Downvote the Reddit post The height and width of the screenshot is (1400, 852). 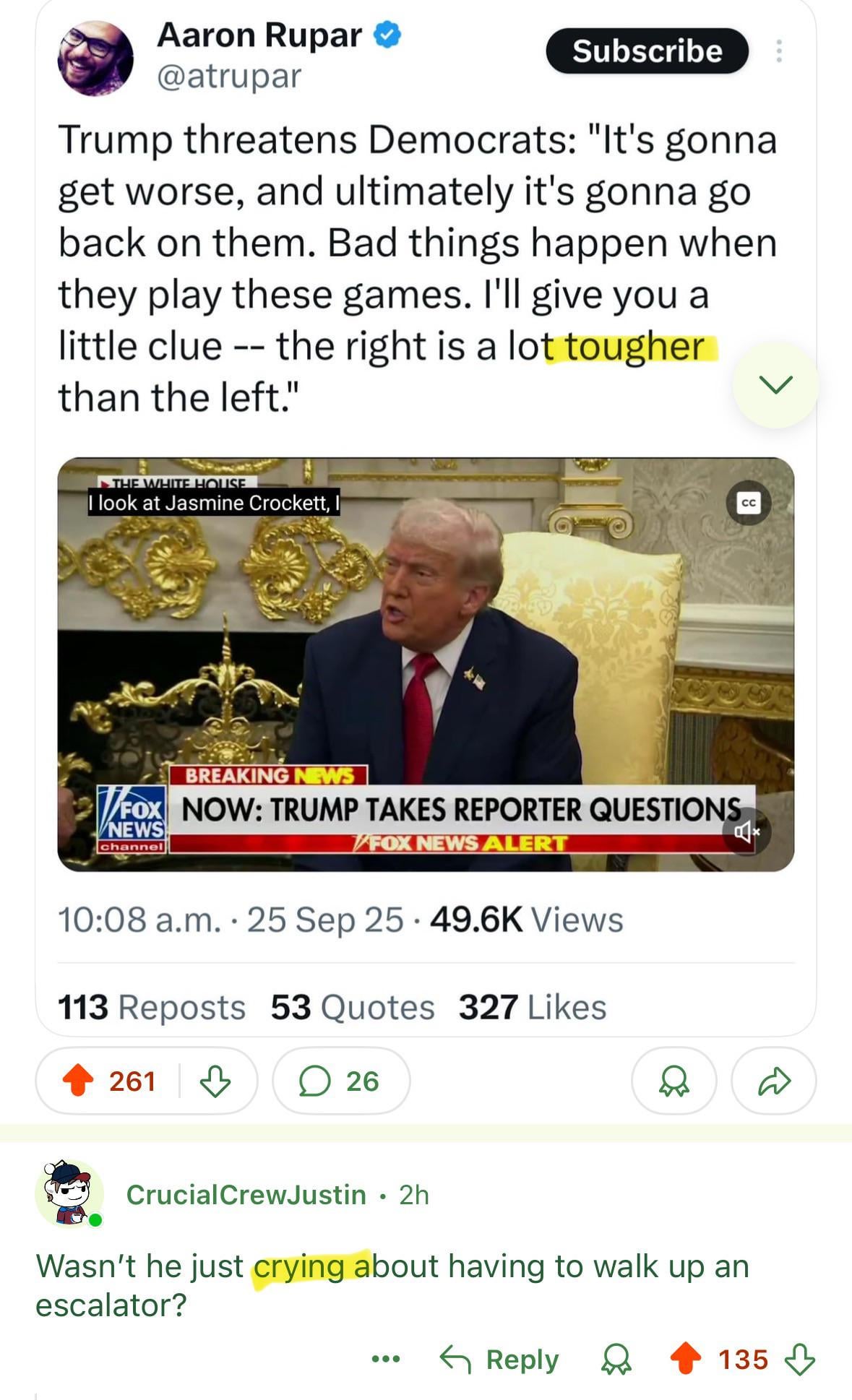coord(215,1081)
